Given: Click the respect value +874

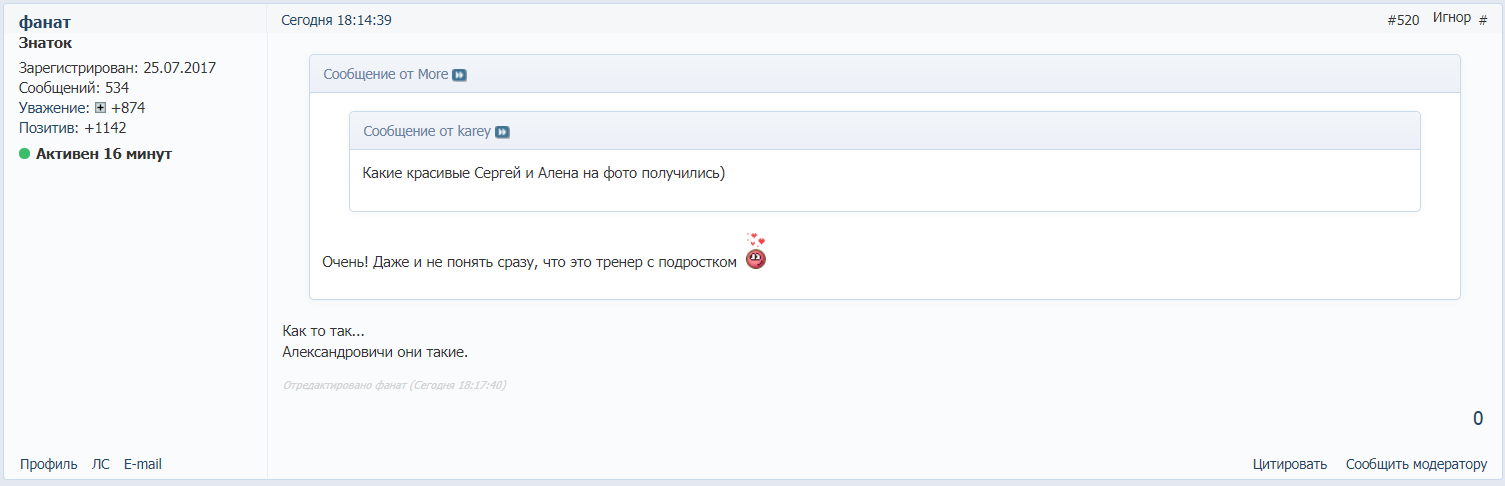Looking at the screenshot, I should coord(128,108).
